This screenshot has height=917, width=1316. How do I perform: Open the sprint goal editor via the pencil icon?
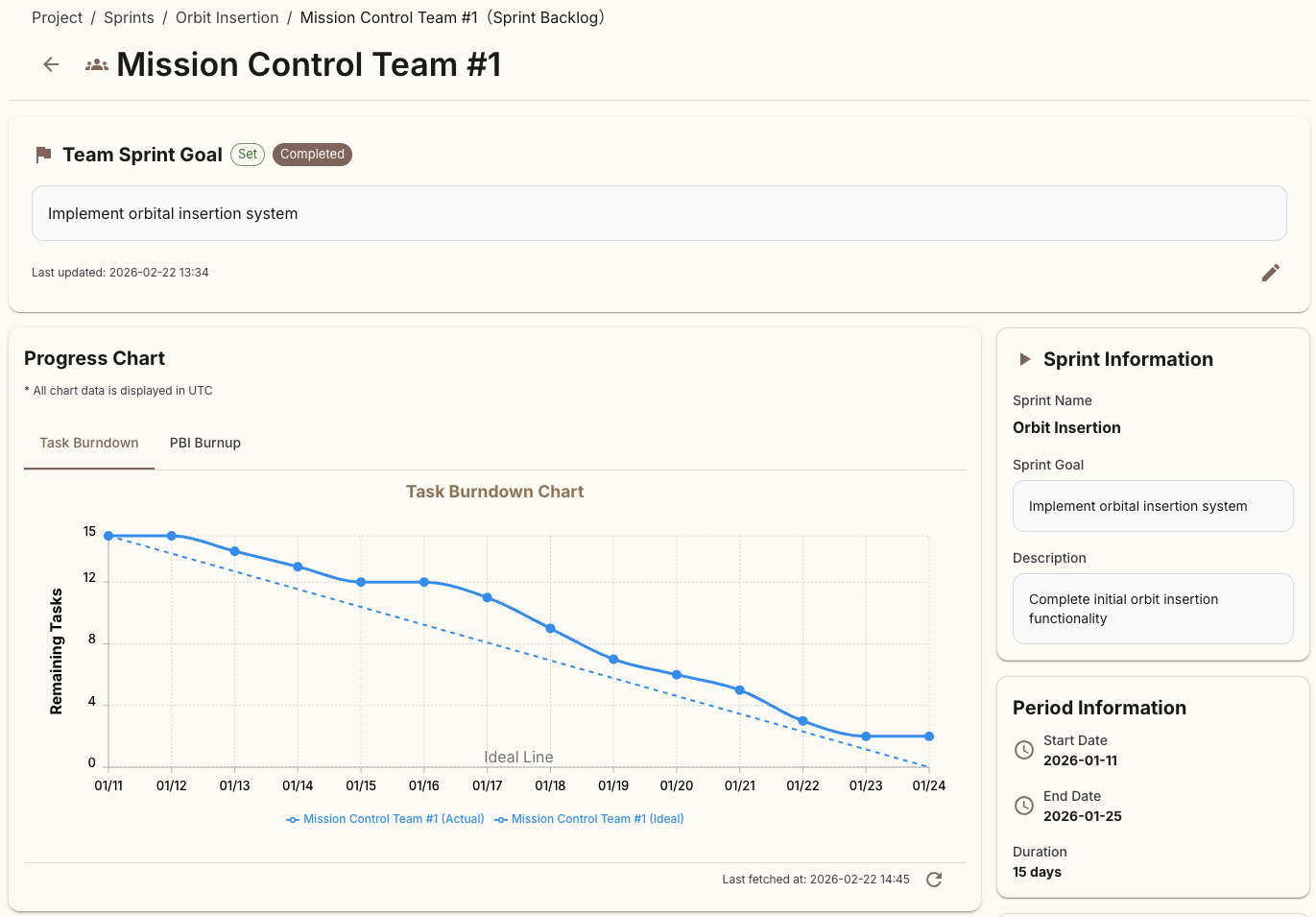1270,273
